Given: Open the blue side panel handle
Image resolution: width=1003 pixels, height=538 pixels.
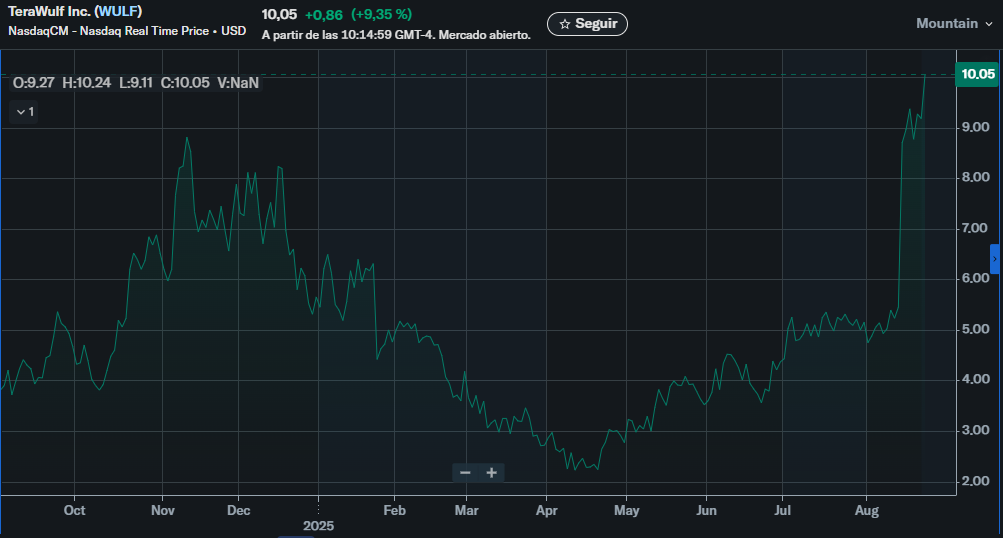Looking at the screenshot, I should click(995, 258).
